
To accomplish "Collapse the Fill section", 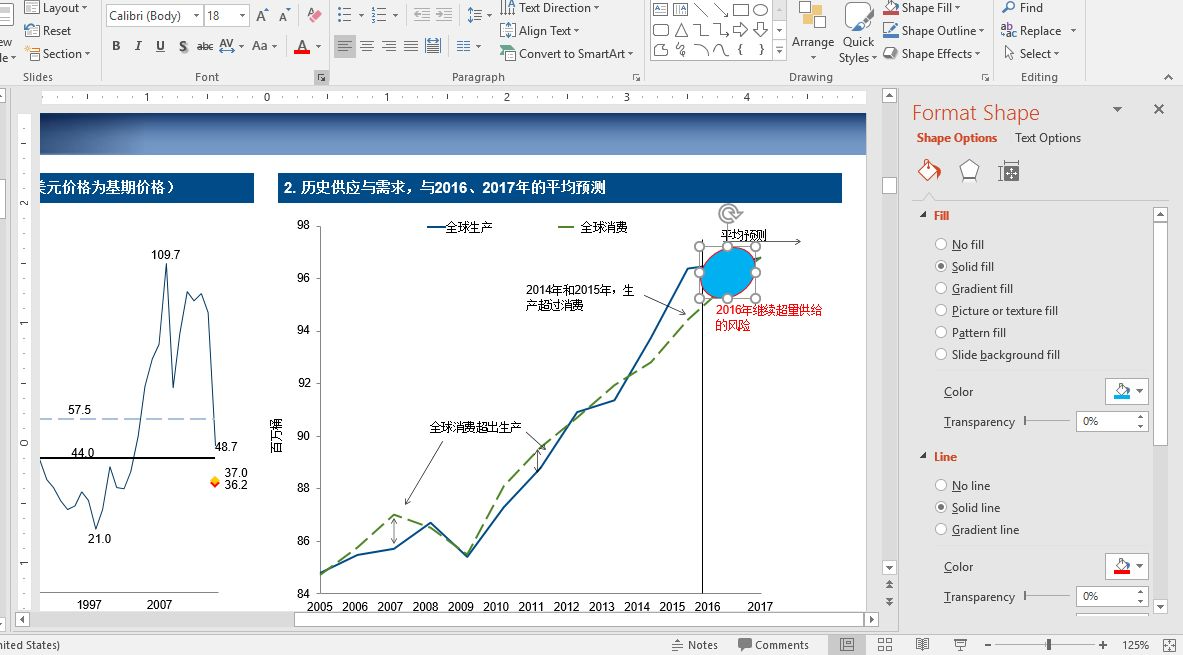I will coord(923,215).
